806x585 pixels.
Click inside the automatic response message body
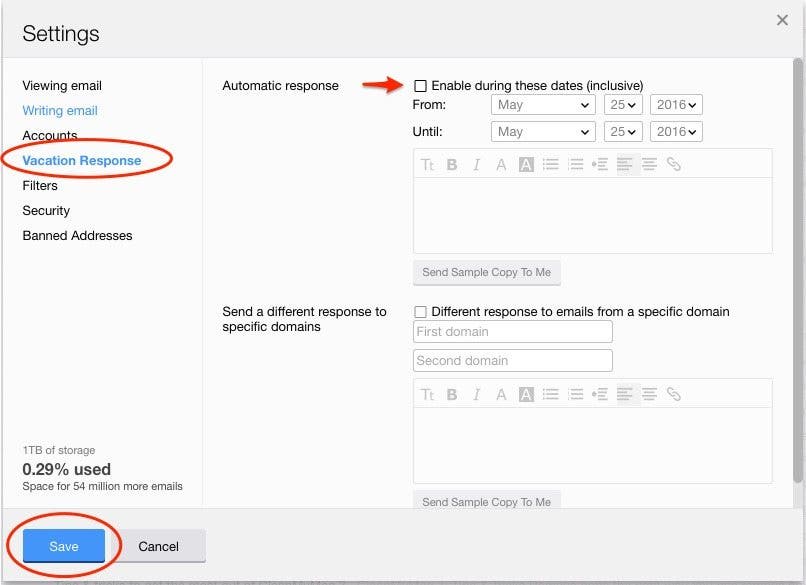click(593, 215)
